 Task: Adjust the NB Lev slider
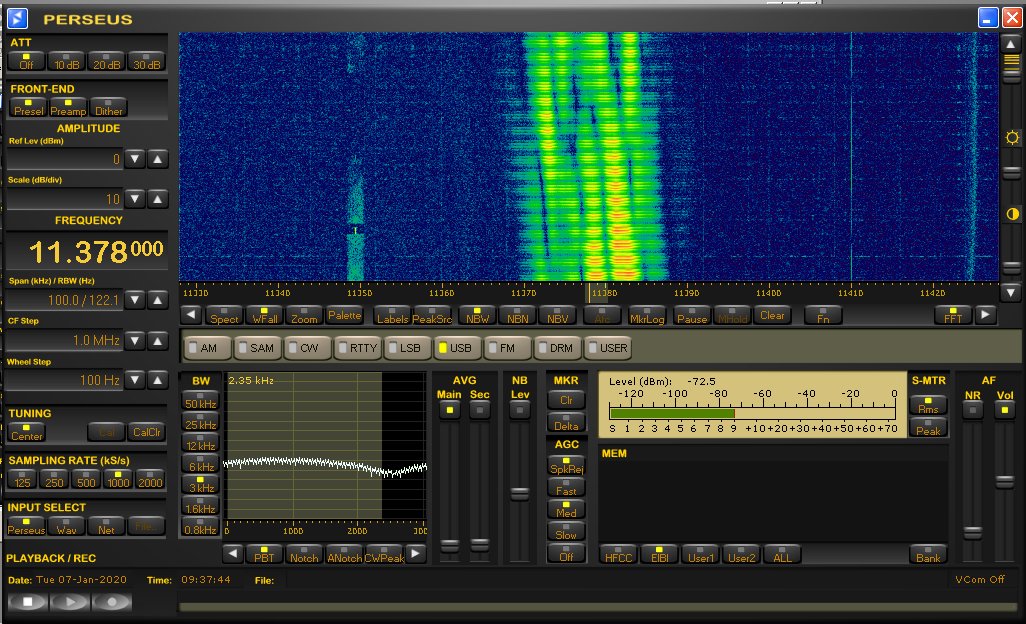(520, 493)
